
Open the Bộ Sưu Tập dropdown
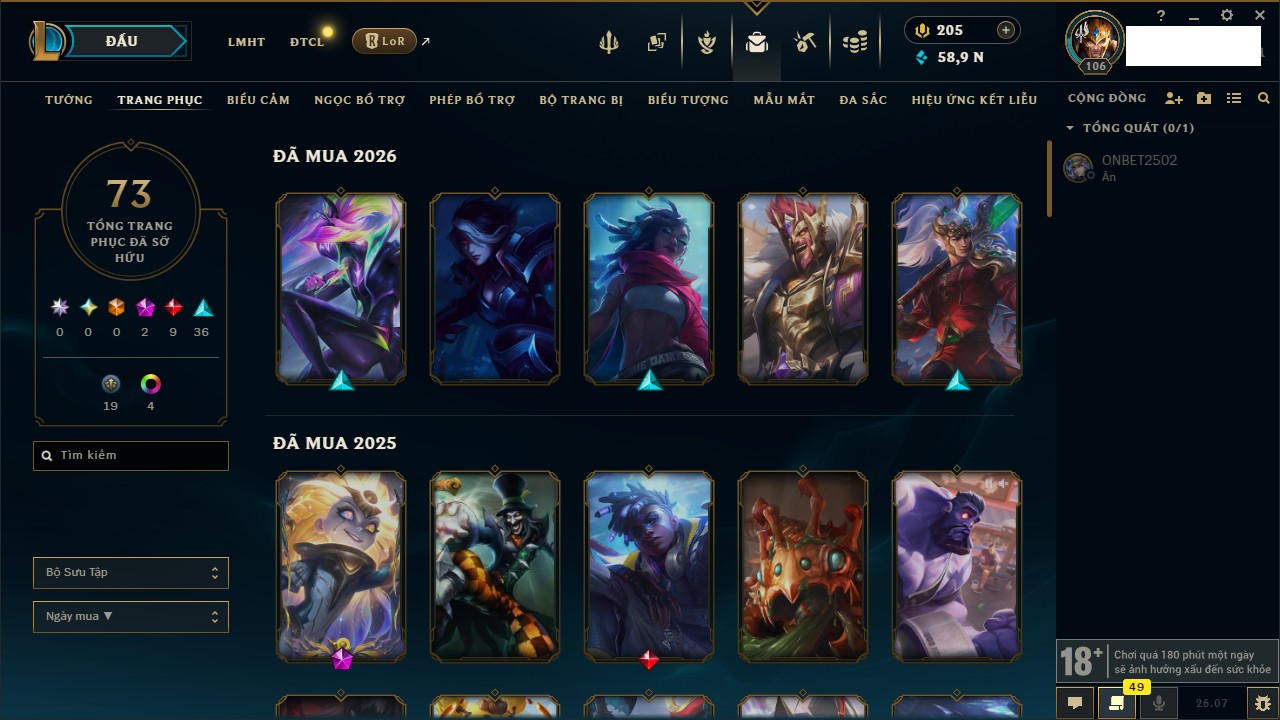(131, 573)
